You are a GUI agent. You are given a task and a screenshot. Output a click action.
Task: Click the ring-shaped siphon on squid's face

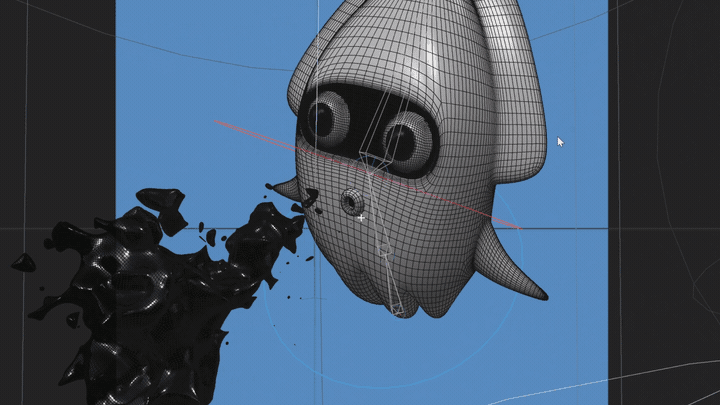tap(351, 202)
